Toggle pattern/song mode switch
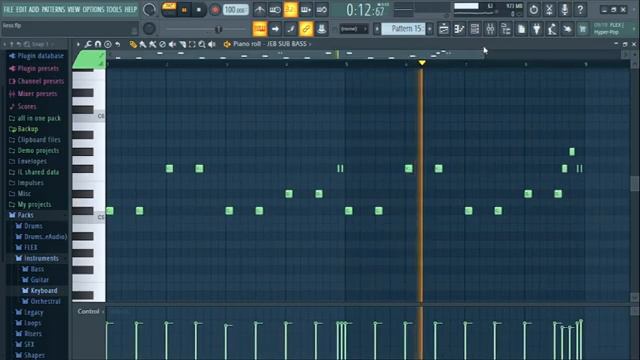Screen dimensions: 640x360 (x=169, y=9)
